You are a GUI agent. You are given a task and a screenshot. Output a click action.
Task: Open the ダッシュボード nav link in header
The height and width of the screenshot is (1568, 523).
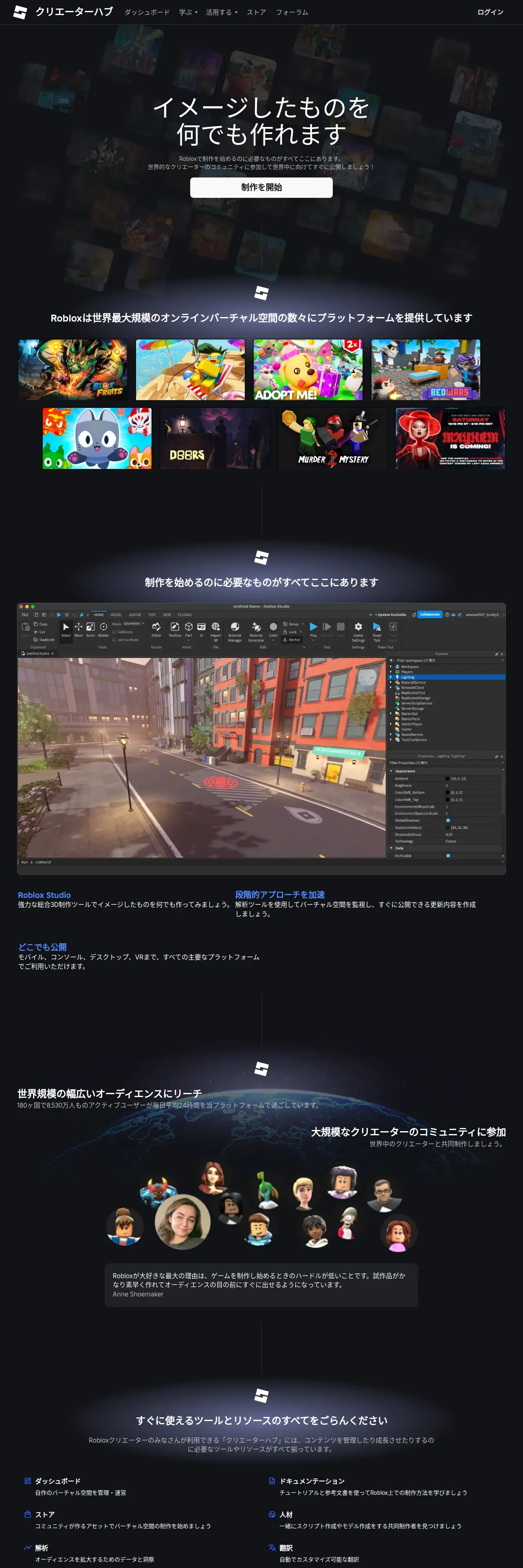(147, 12)
